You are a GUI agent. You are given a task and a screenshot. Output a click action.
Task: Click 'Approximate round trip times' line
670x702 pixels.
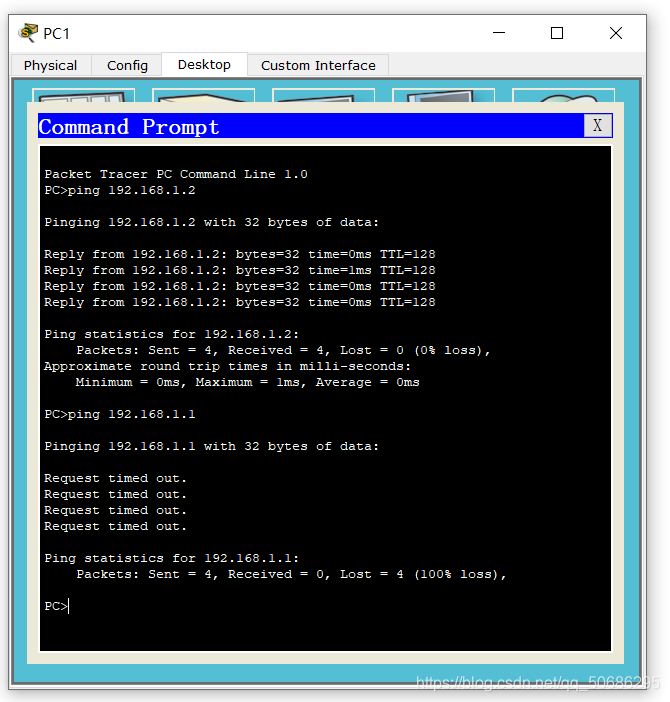click(227, 366)
